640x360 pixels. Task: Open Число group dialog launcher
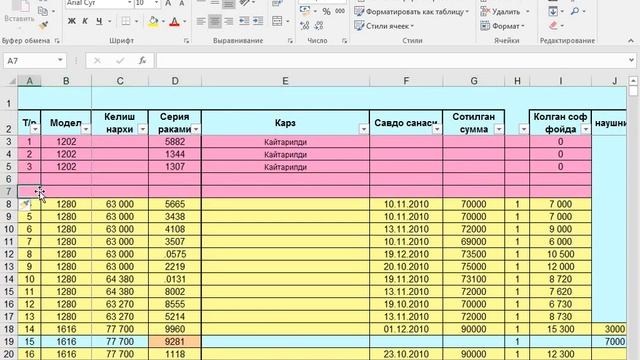[x=344, y=41]
